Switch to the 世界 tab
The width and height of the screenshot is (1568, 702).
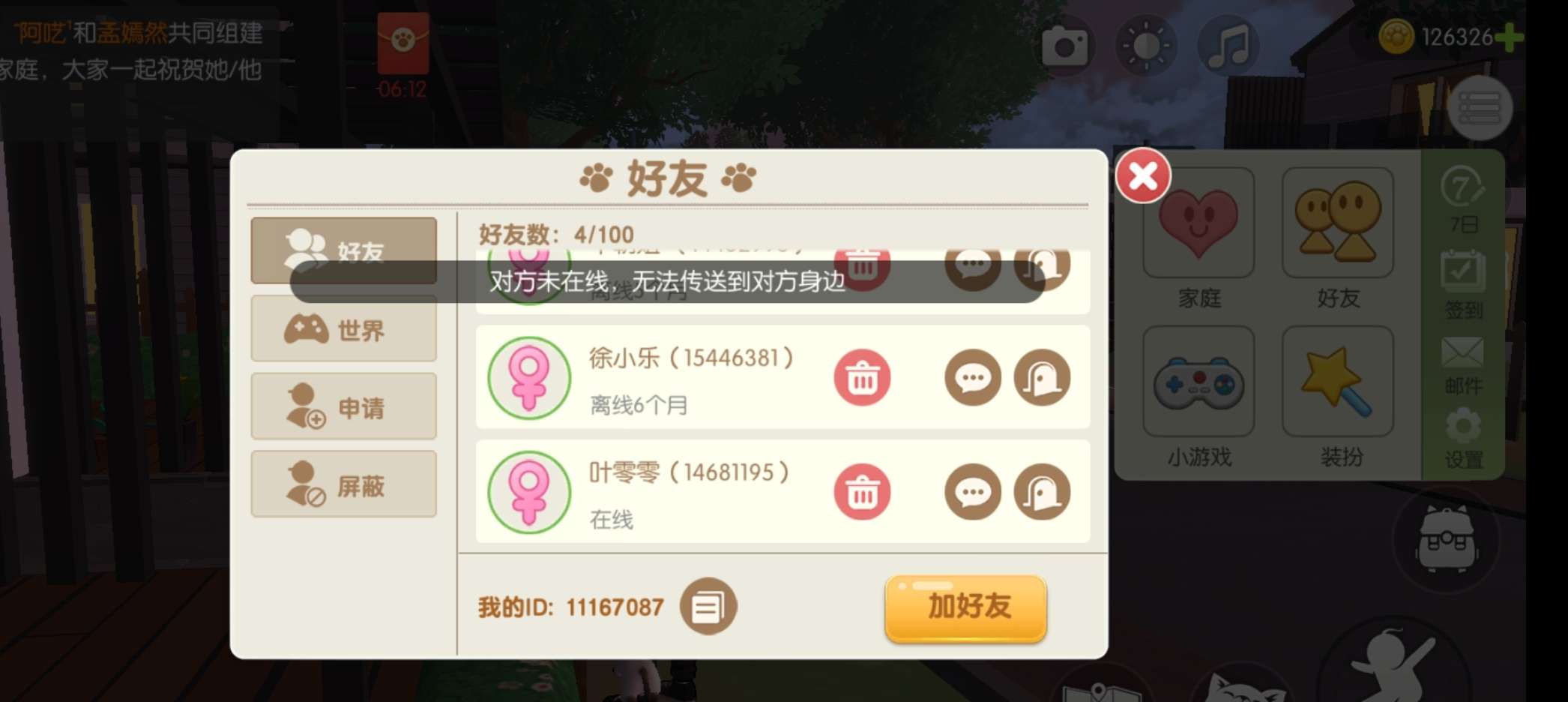point(344,328)
